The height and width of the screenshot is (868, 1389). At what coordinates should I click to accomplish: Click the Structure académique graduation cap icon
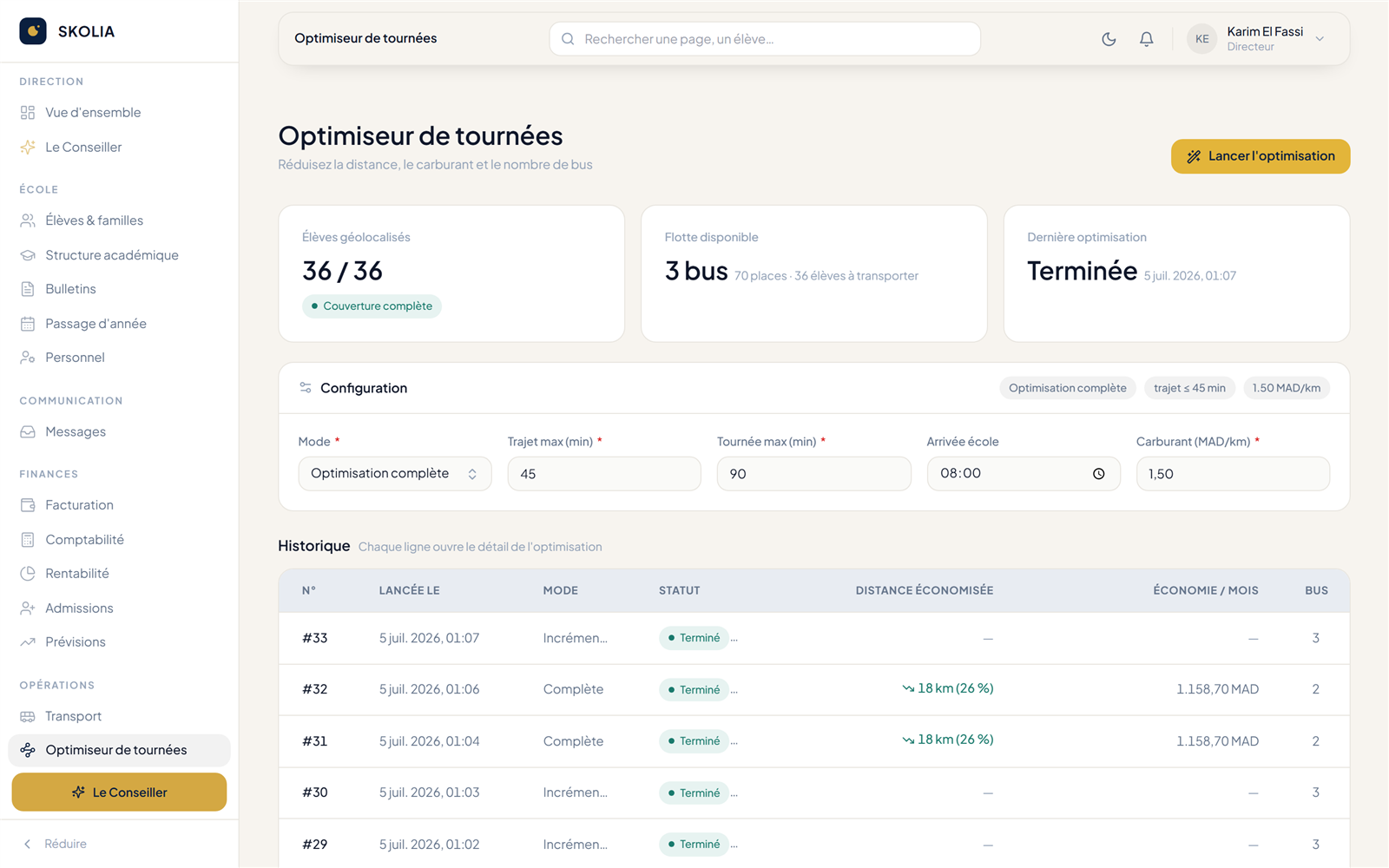(x=28, y=255)
